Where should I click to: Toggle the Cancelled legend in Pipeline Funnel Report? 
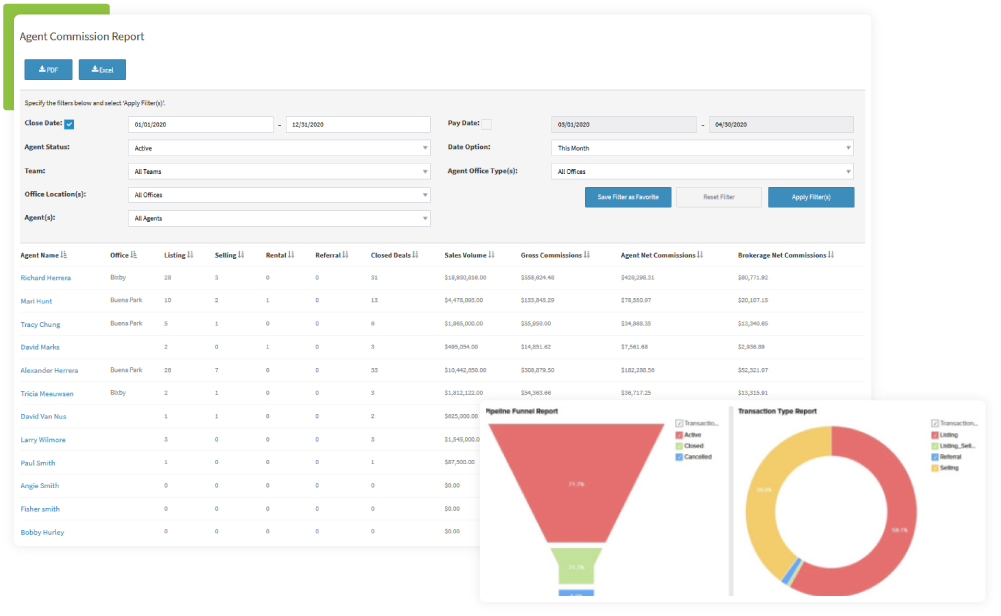pyautogui.click(x=682, y=456)
